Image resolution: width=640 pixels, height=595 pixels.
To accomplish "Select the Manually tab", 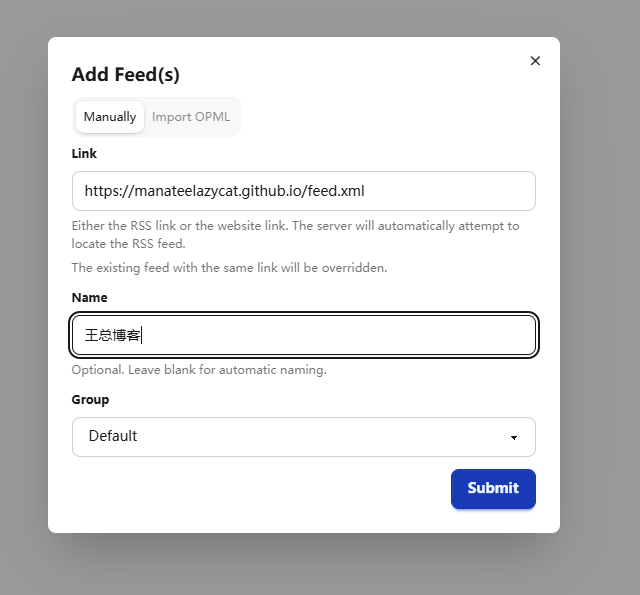I will tap(110, 117).
